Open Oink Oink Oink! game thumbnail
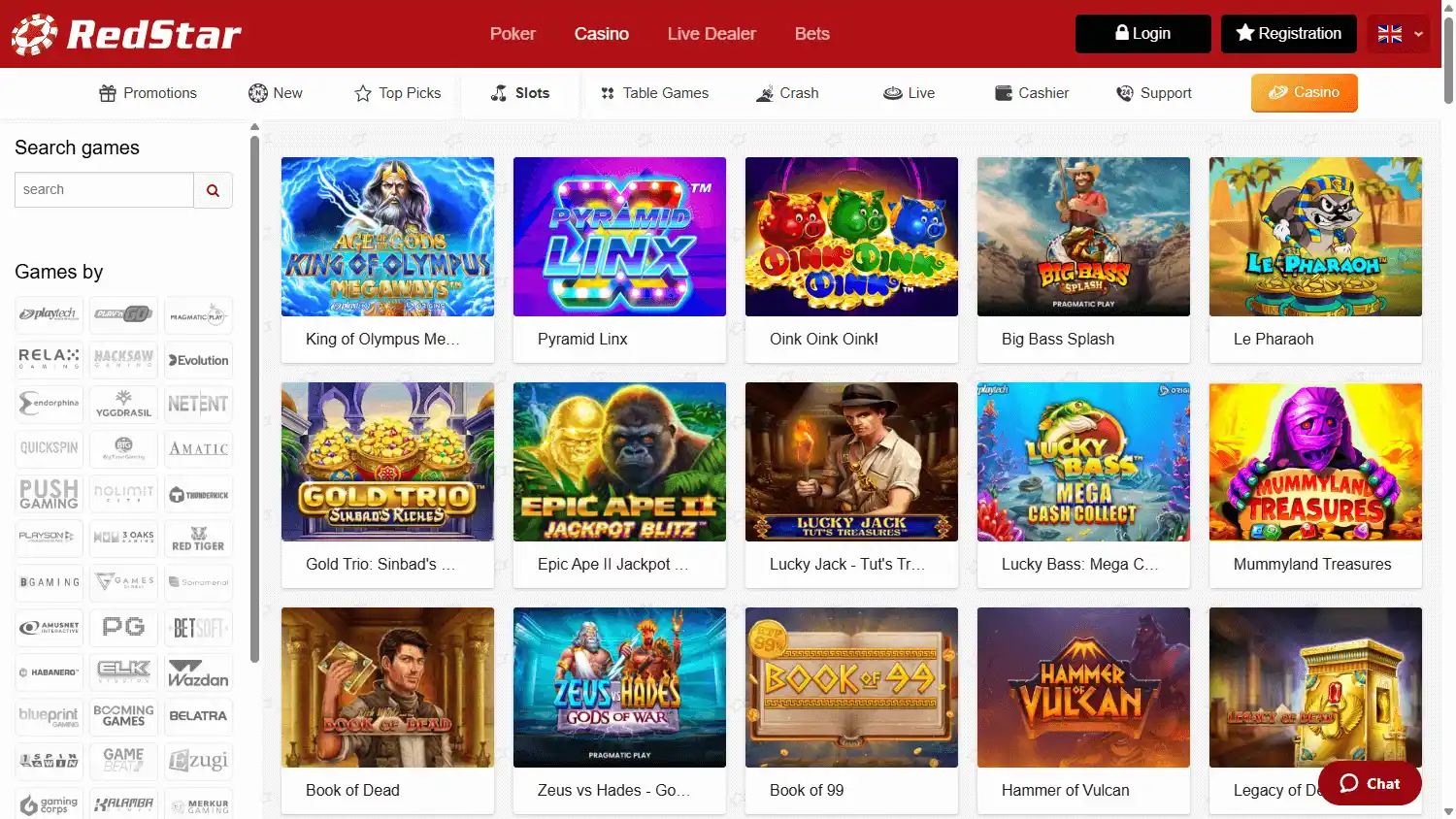Image resolution: width=1456 pixels, height=819 pixels. [x=851, y=237]
